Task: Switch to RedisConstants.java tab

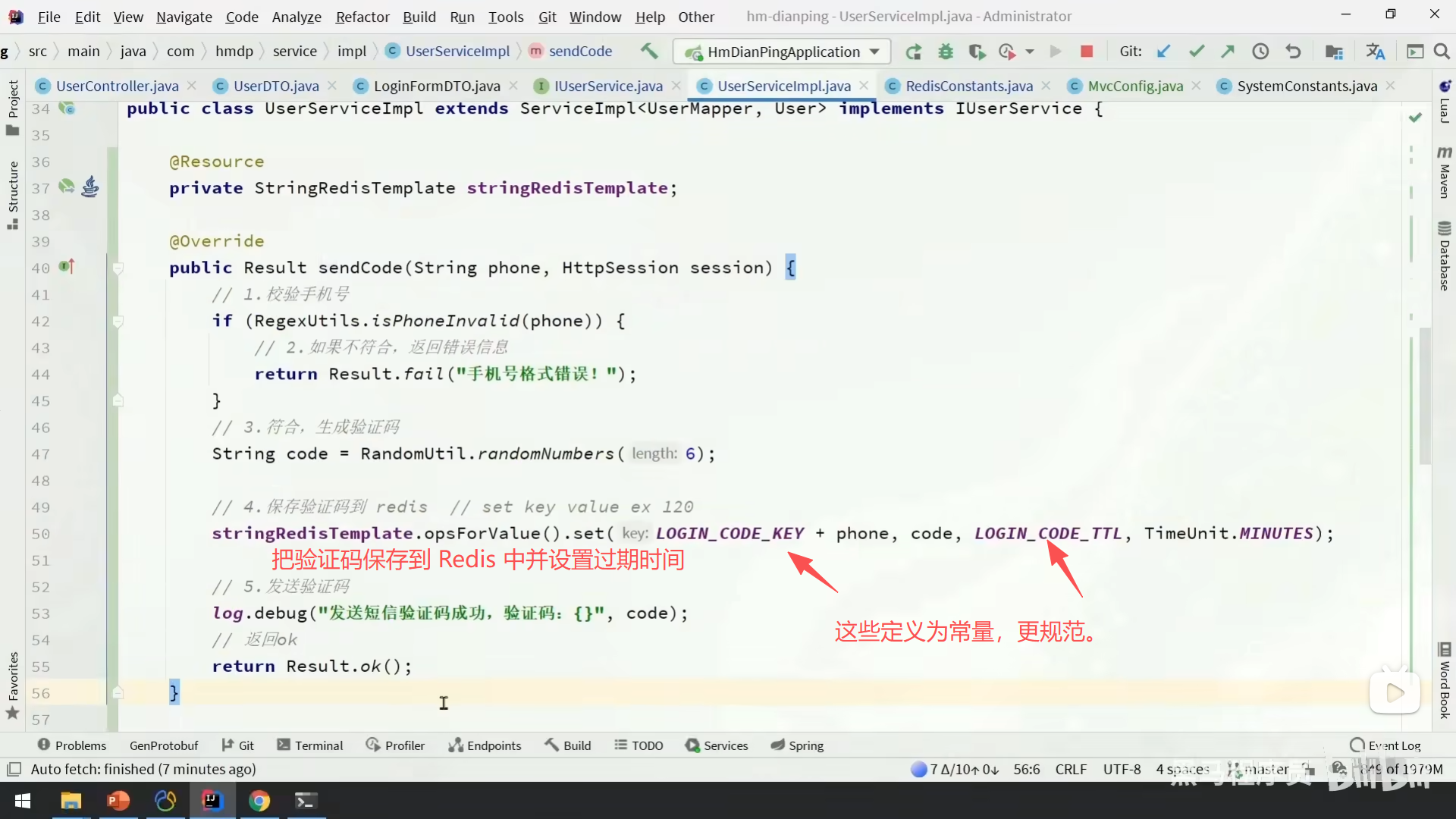Action: pyautogui.click(x=968, y=86)
